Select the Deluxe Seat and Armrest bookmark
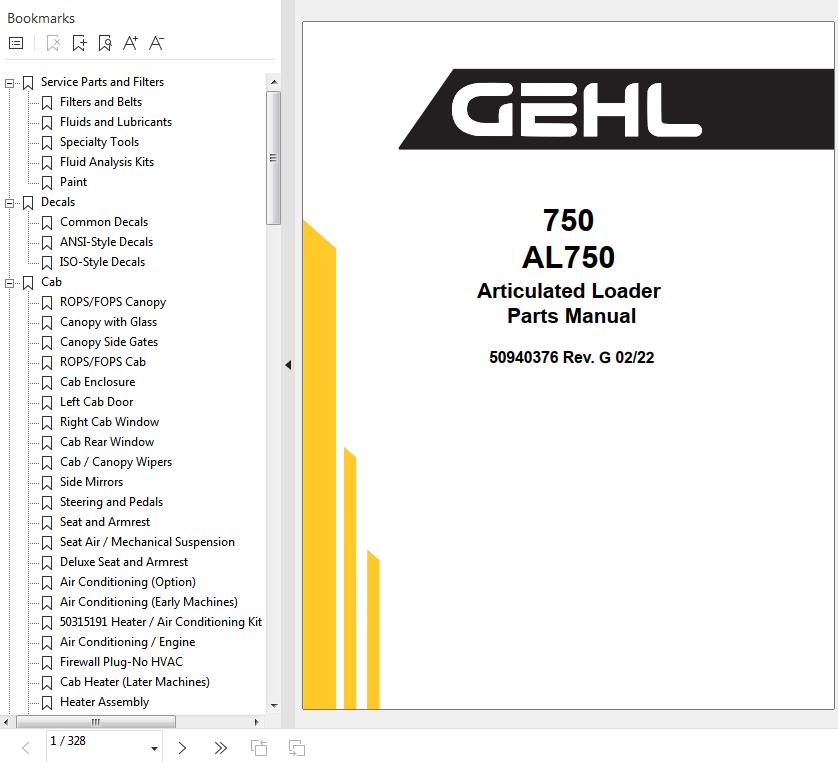Viewport: 838px width, 762px height. coord(124,562)
